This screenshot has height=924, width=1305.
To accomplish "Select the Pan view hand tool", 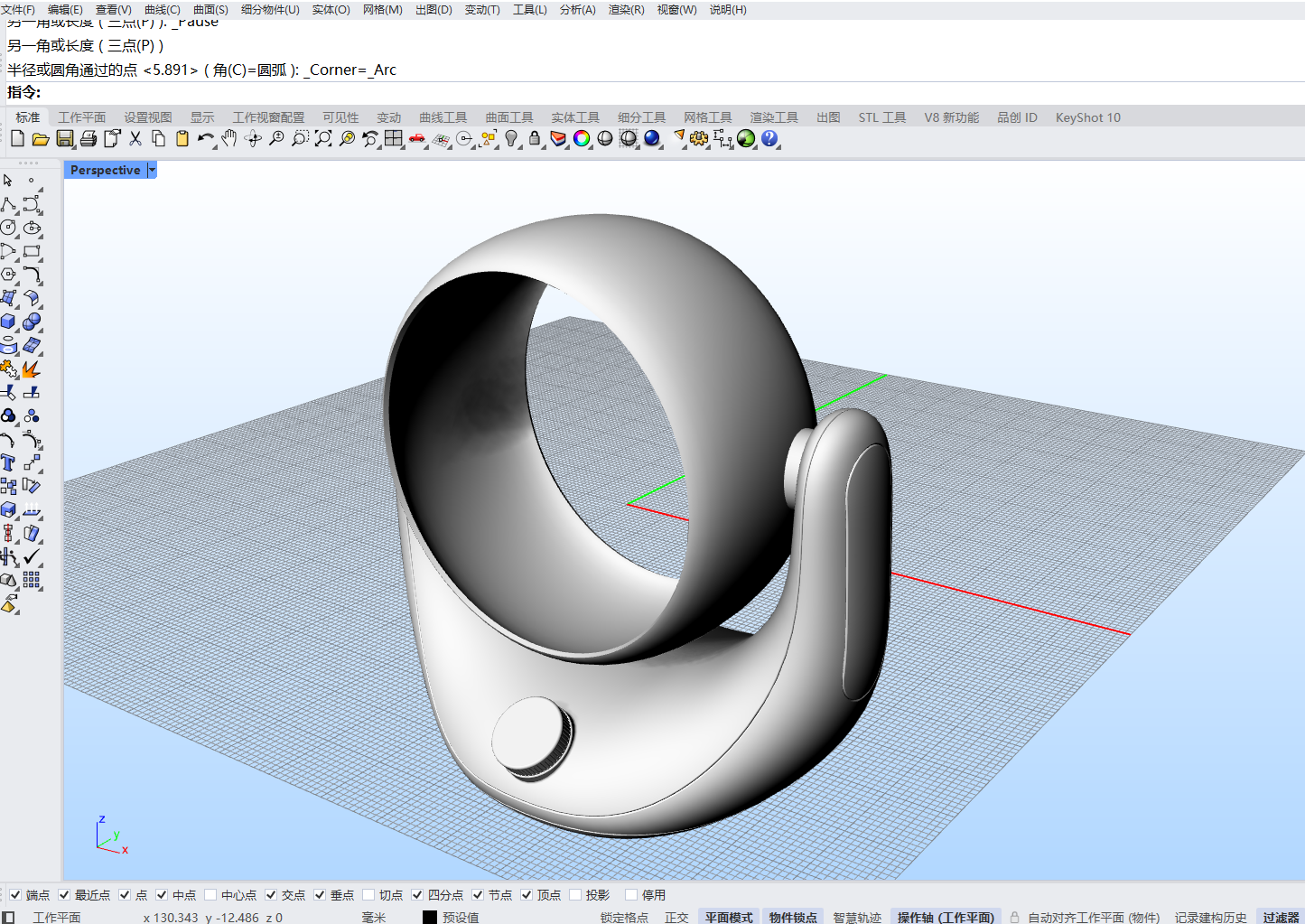I will (229, 138).
